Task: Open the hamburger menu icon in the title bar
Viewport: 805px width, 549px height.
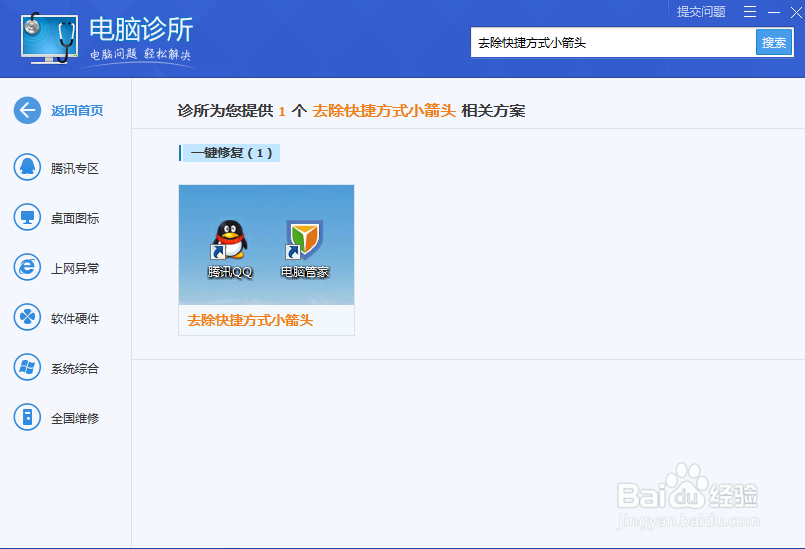Action: pyautogui.click(x=750, y=11)
